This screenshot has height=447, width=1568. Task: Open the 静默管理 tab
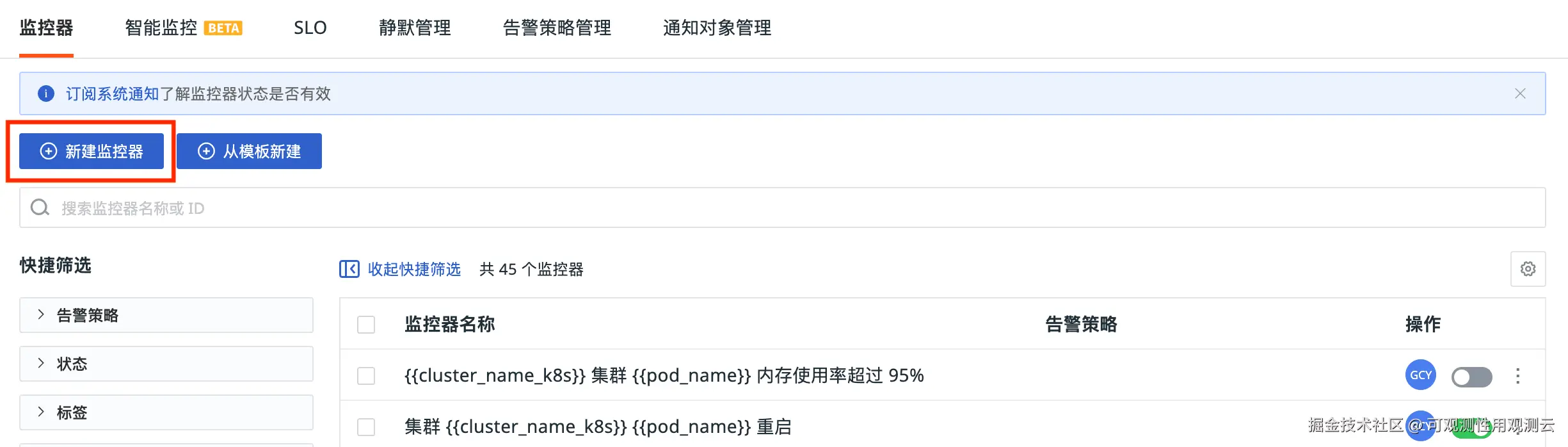click(x=415, y=28)
